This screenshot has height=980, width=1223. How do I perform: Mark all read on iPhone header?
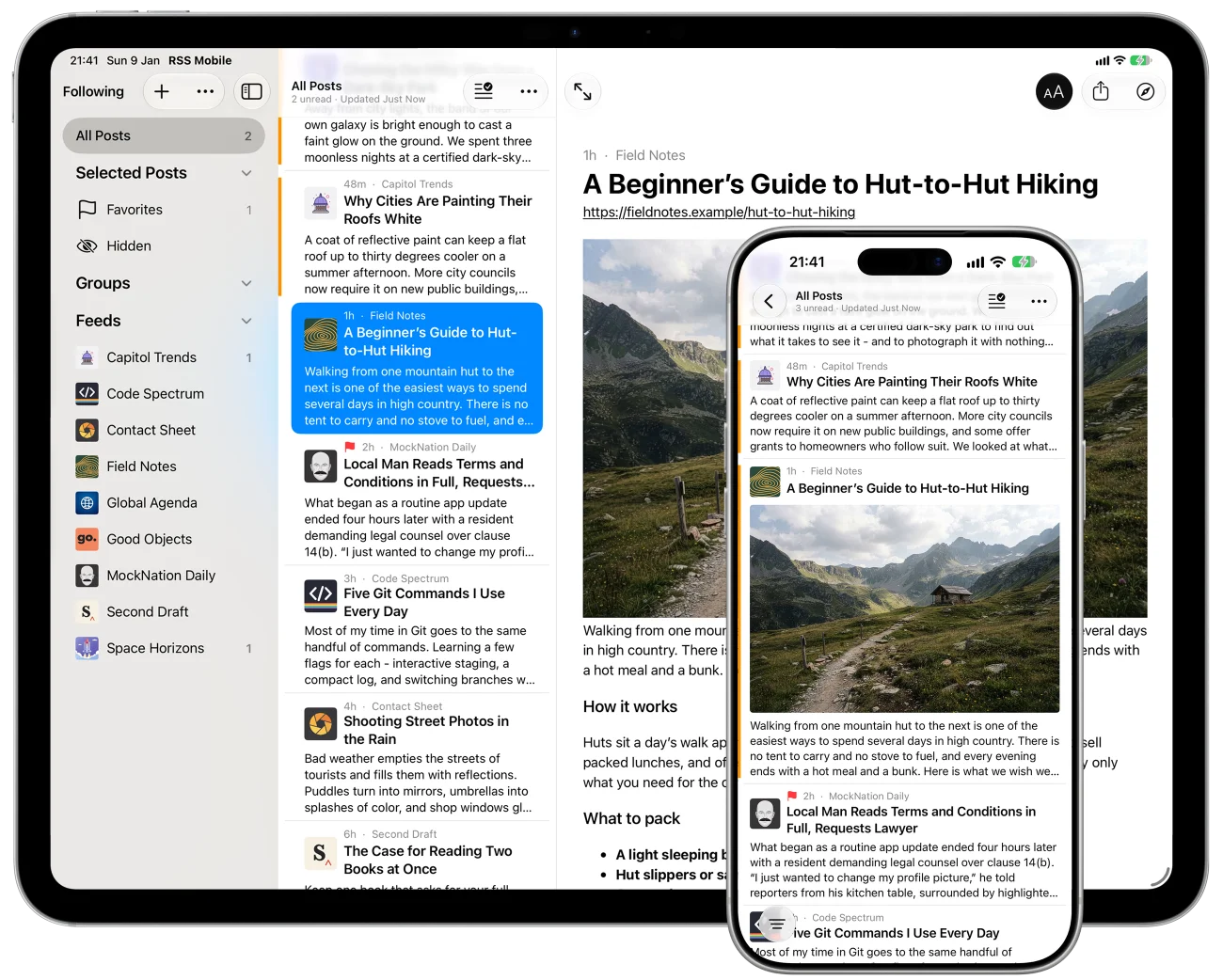click(x=996, y=301)
